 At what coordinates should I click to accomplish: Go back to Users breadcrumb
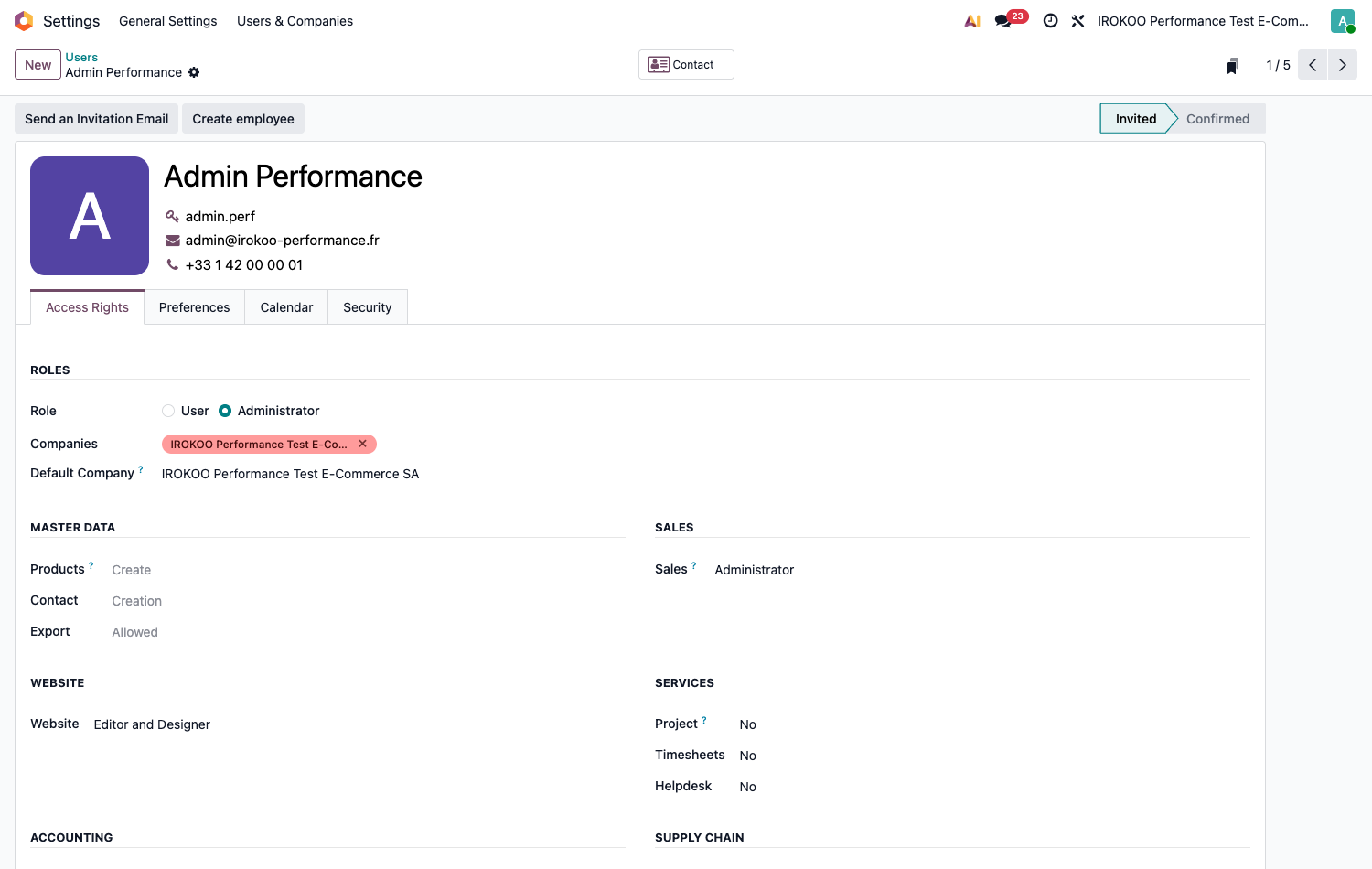coord(81,57)
